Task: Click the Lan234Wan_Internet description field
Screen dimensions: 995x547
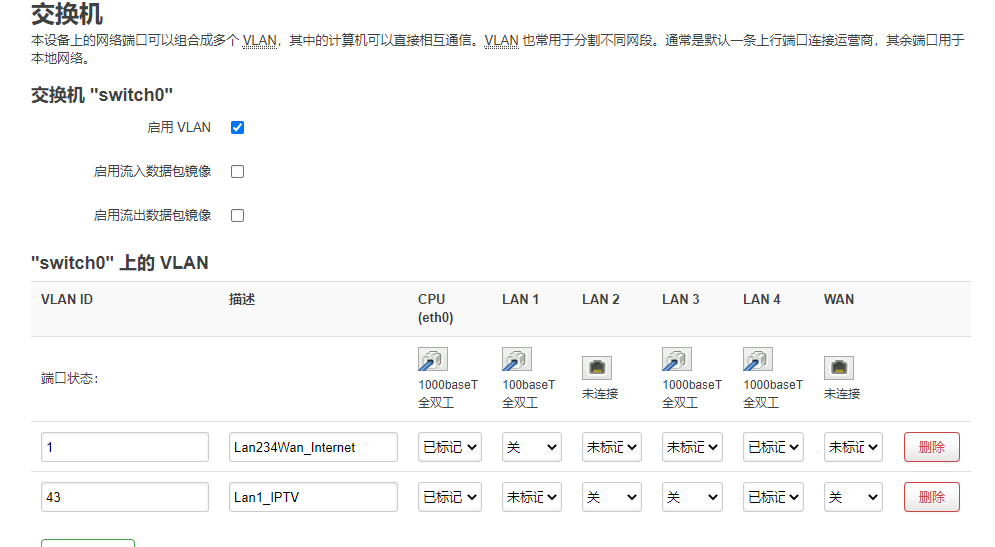Action: [x=313, y=447]
